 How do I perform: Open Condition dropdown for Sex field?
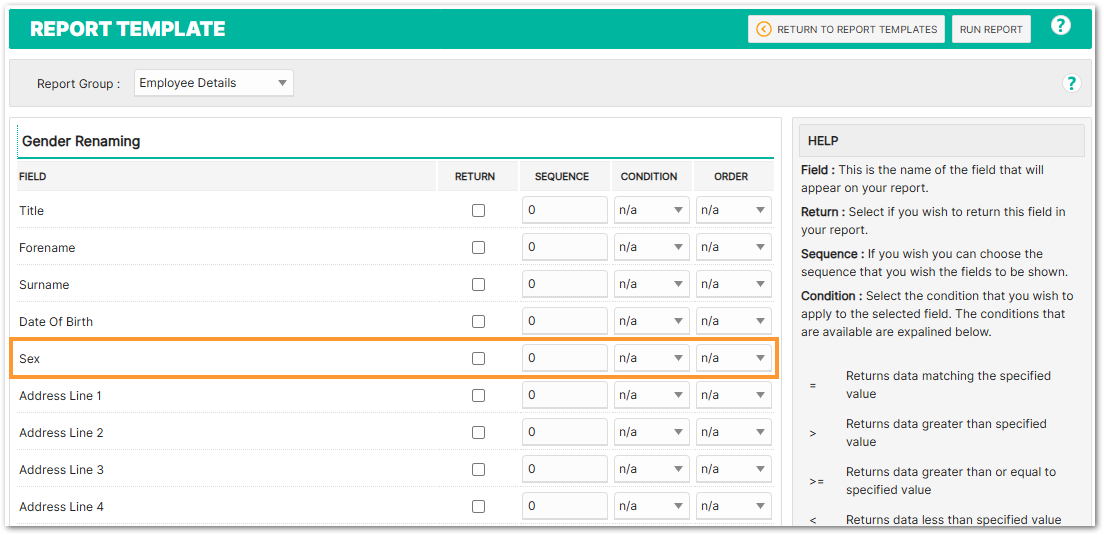pyautogui.click(x=651, y=358)
